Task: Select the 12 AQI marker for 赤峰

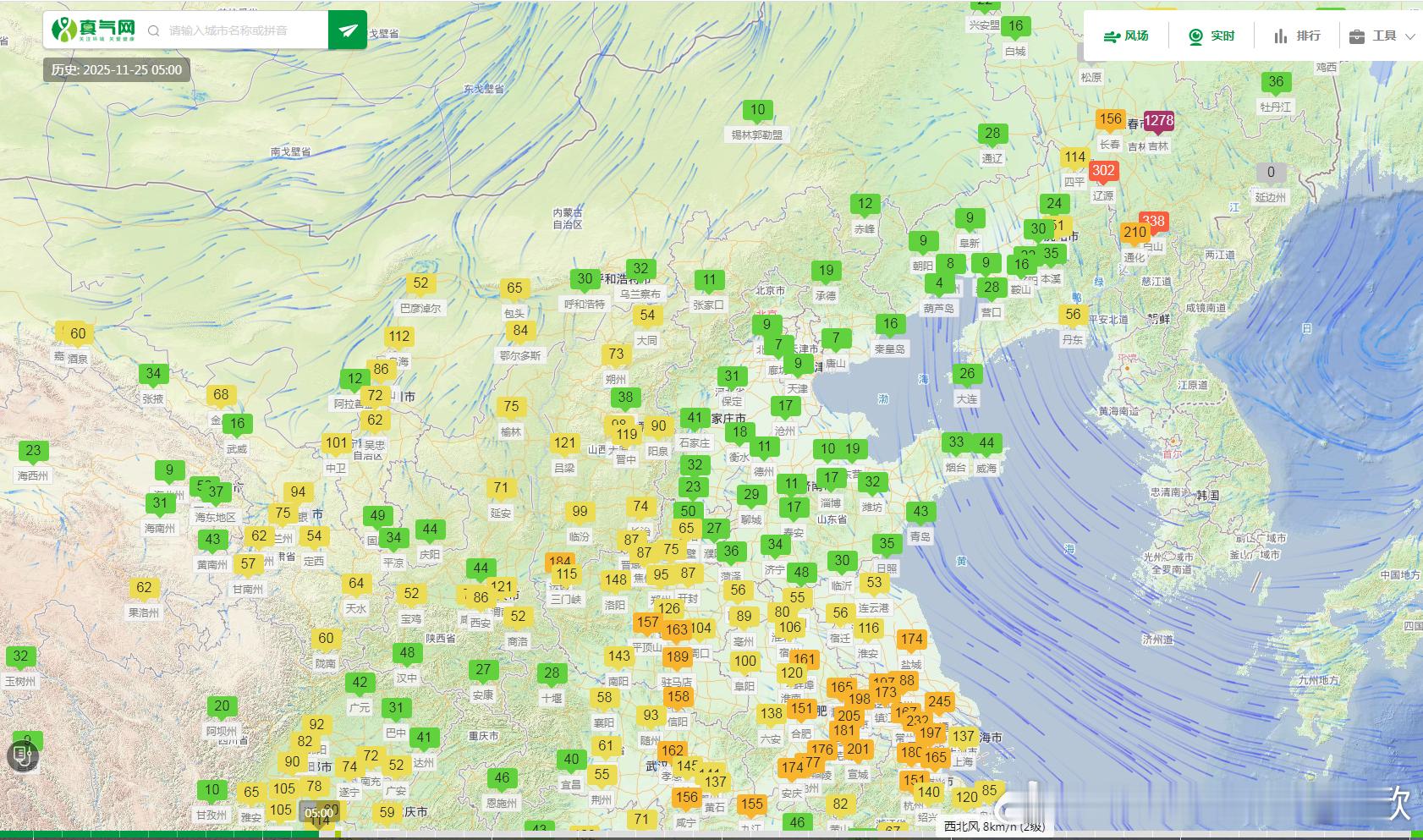Action: pyautogui.click(x=865, y=204)
